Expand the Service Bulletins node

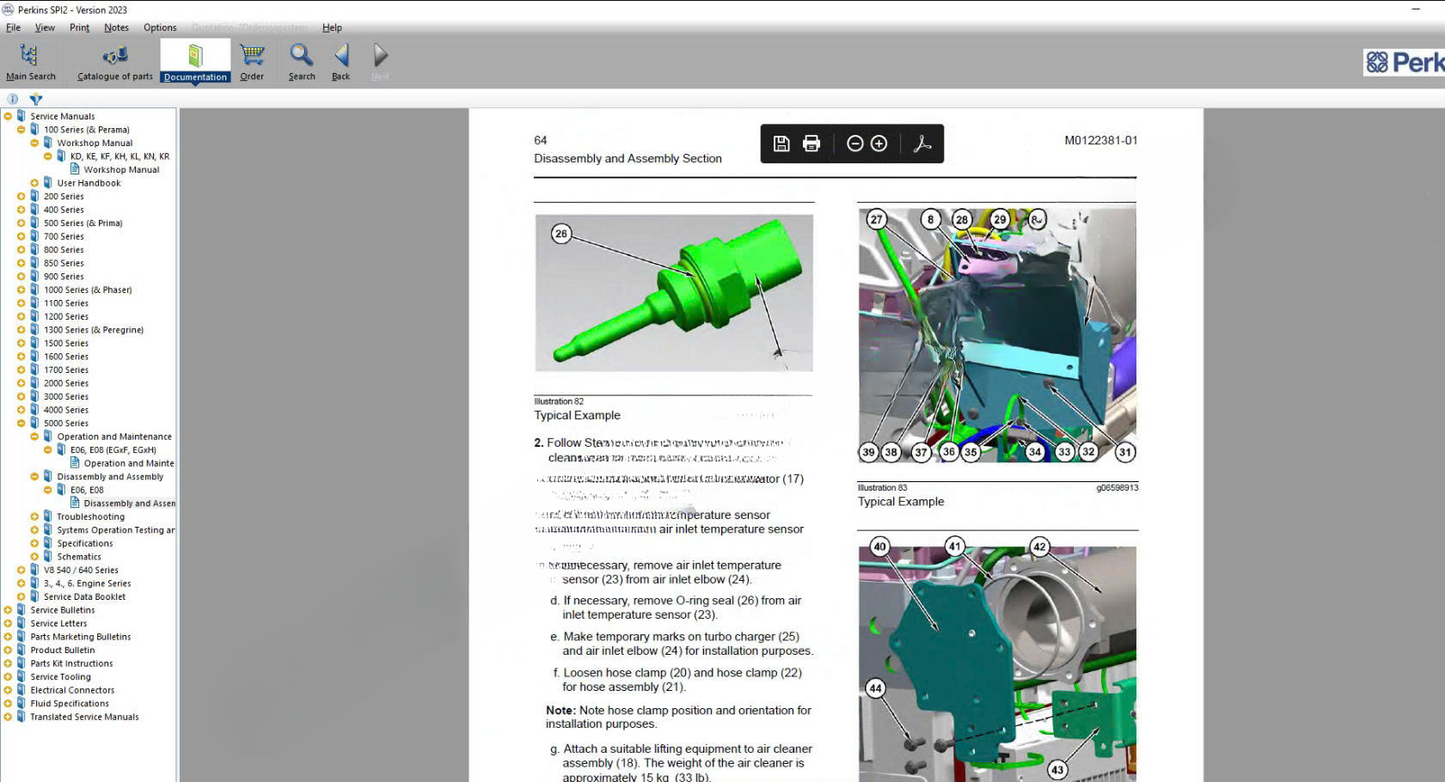coord(8,610)
